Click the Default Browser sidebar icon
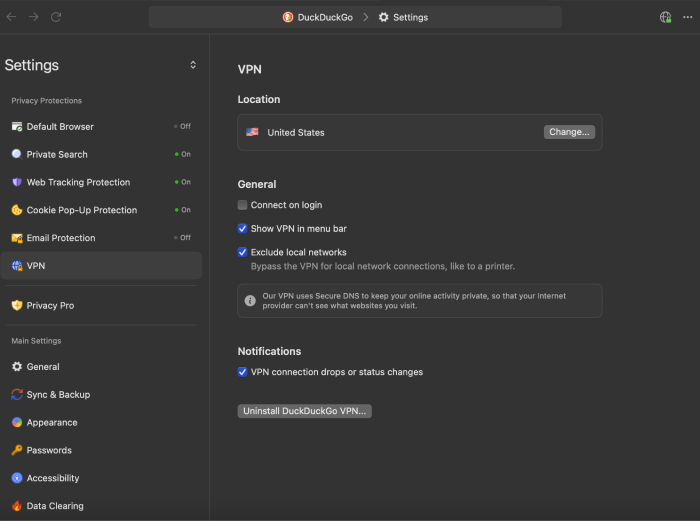The image size is (700, 521). 17,127
